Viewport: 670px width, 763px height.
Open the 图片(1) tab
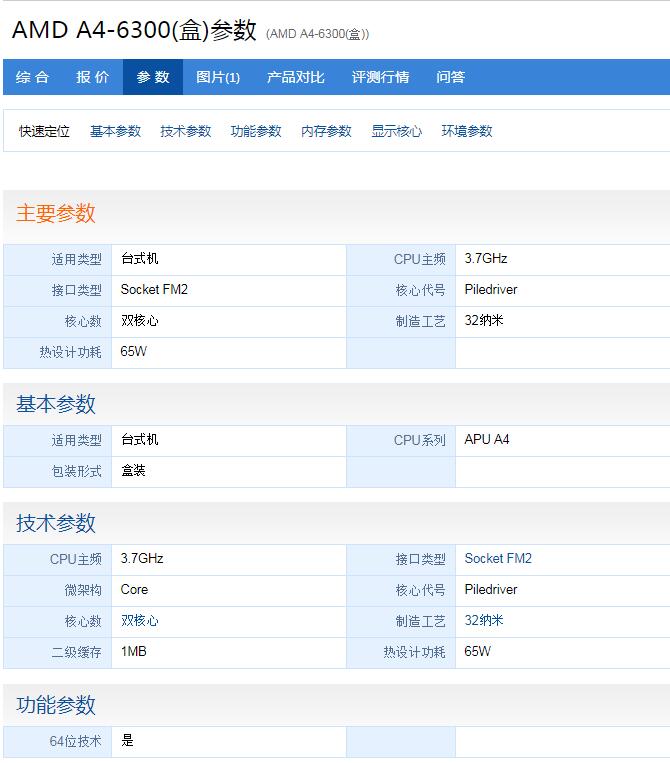tap(218, 77)
